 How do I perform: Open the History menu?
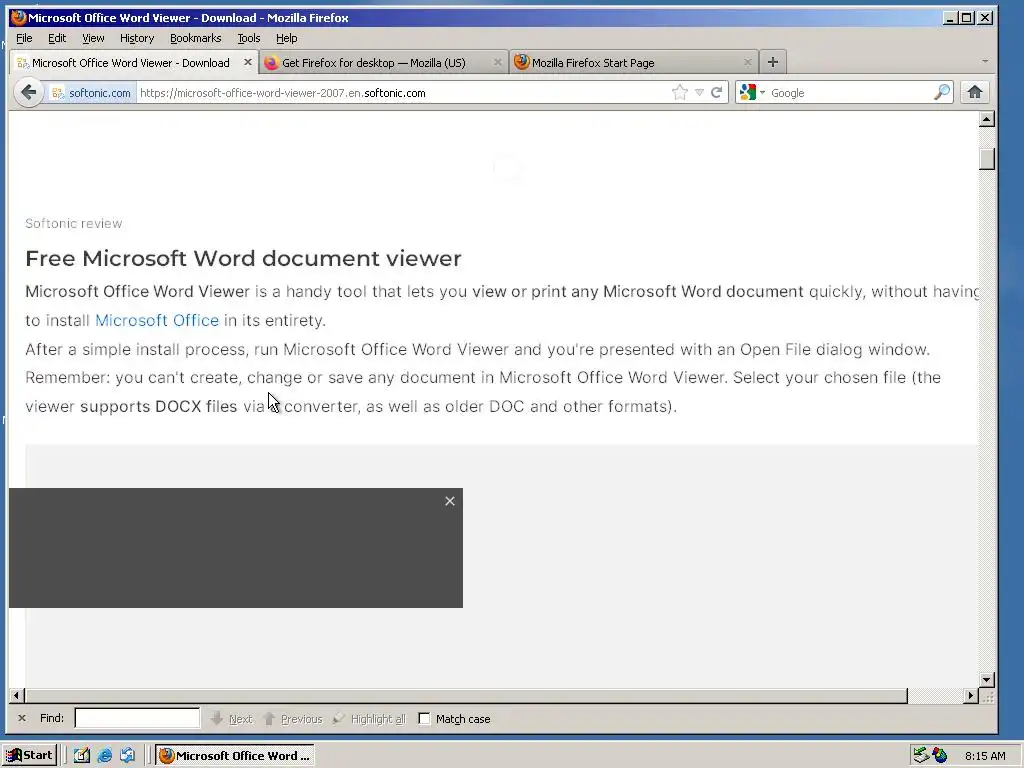tap(136, 38)
